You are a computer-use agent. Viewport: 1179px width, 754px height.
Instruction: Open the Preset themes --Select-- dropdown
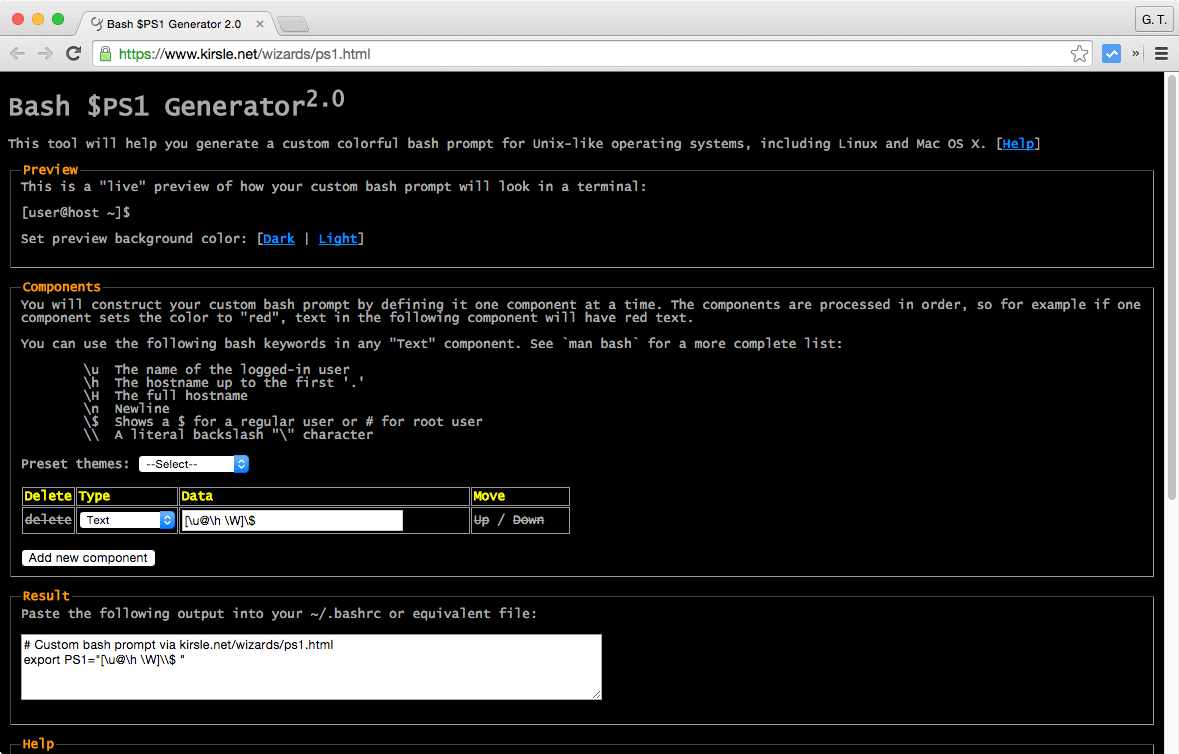coord(193,463)
